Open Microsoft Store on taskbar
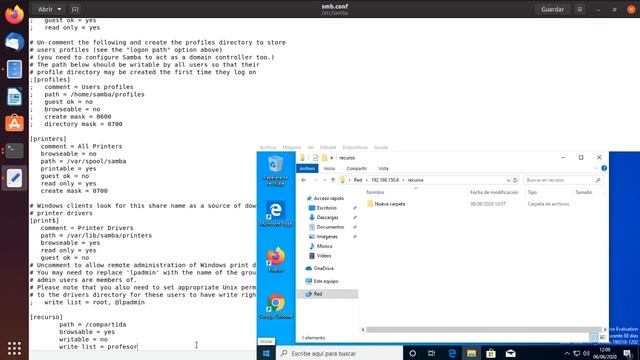The image size is (640, 360). 491,353
